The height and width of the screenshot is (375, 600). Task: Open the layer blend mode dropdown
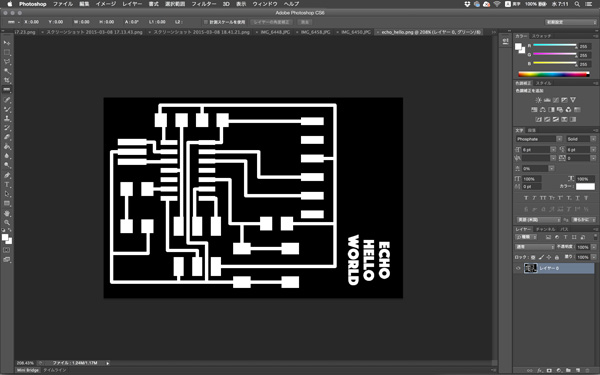(534, 247)
